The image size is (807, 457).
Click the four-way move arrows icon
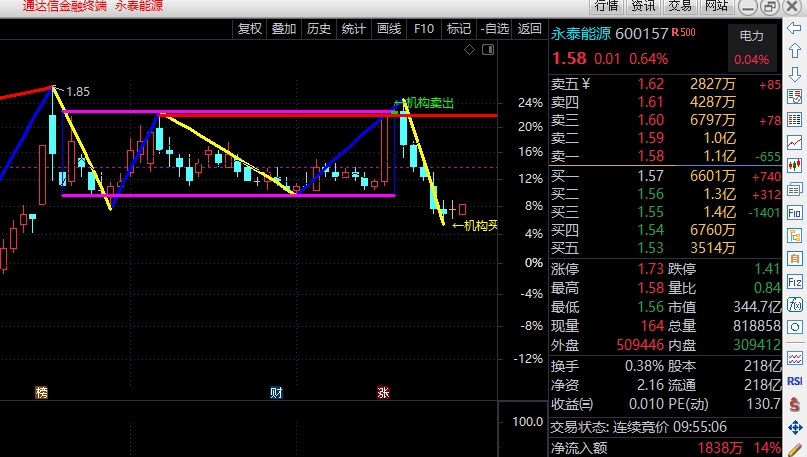[x=795, y=427]
